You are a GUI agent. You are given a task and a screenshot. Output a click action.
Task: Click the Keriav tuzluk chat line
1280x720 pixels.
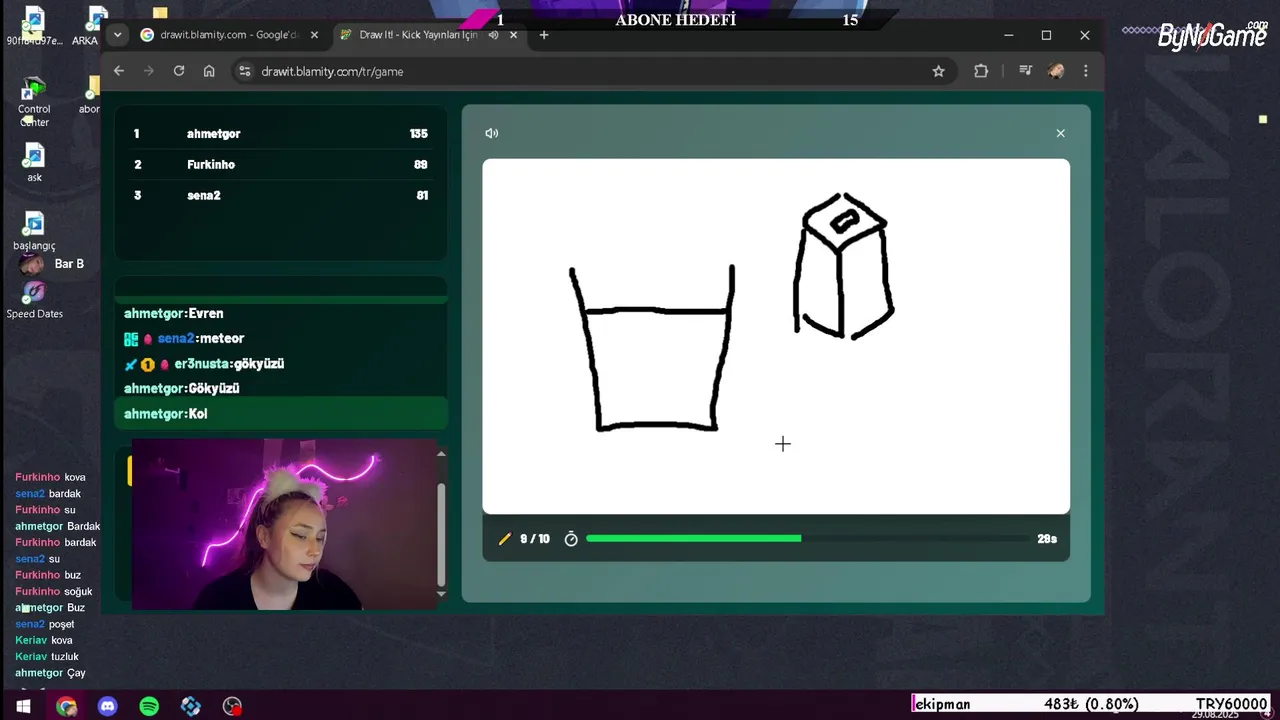(47, 657)
